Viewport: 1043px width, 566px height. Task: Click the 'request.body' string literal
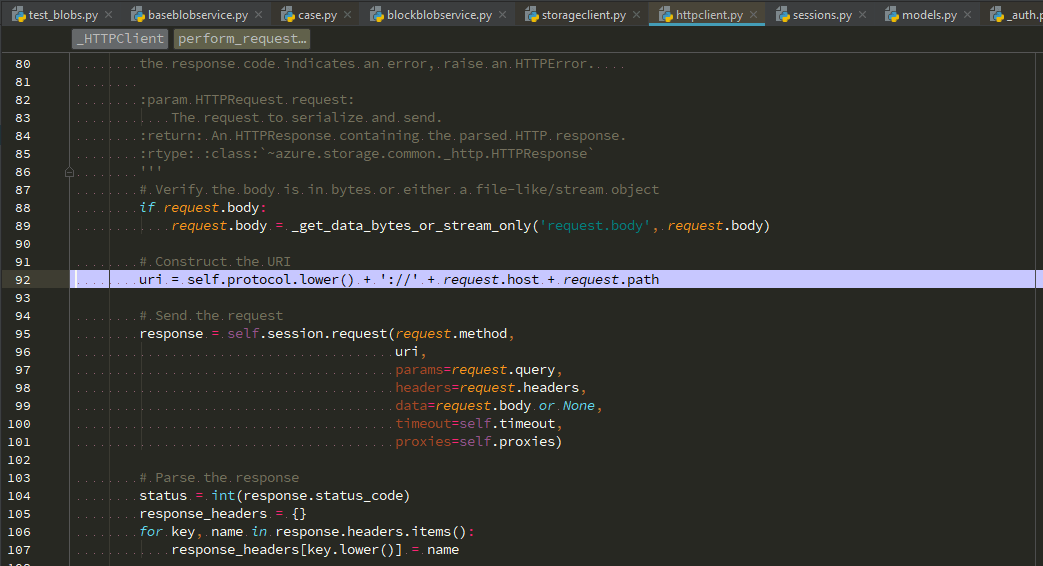point(595,225)
